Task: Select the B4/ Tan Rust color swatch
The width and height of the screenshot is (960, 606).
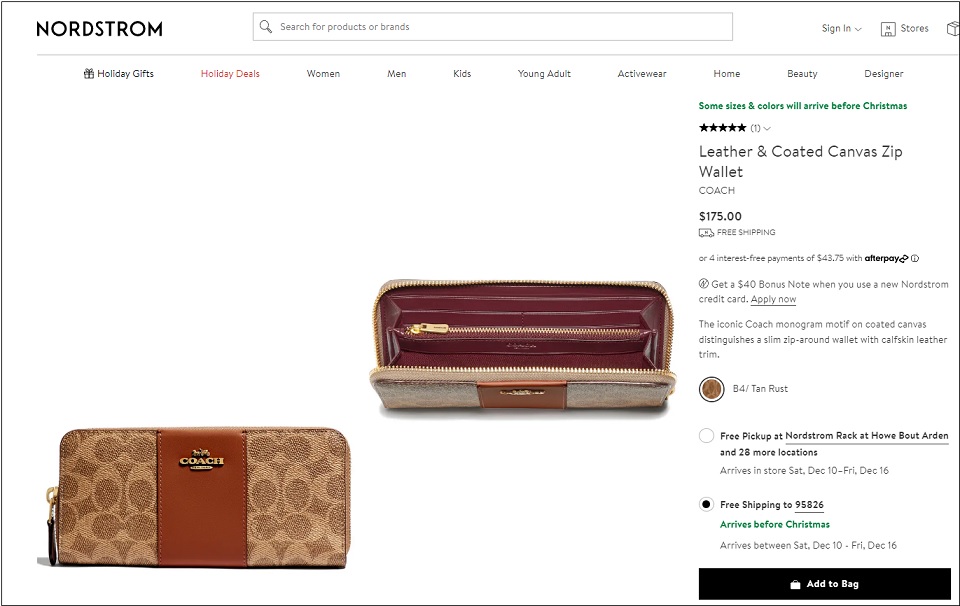Action: point(711,389)
